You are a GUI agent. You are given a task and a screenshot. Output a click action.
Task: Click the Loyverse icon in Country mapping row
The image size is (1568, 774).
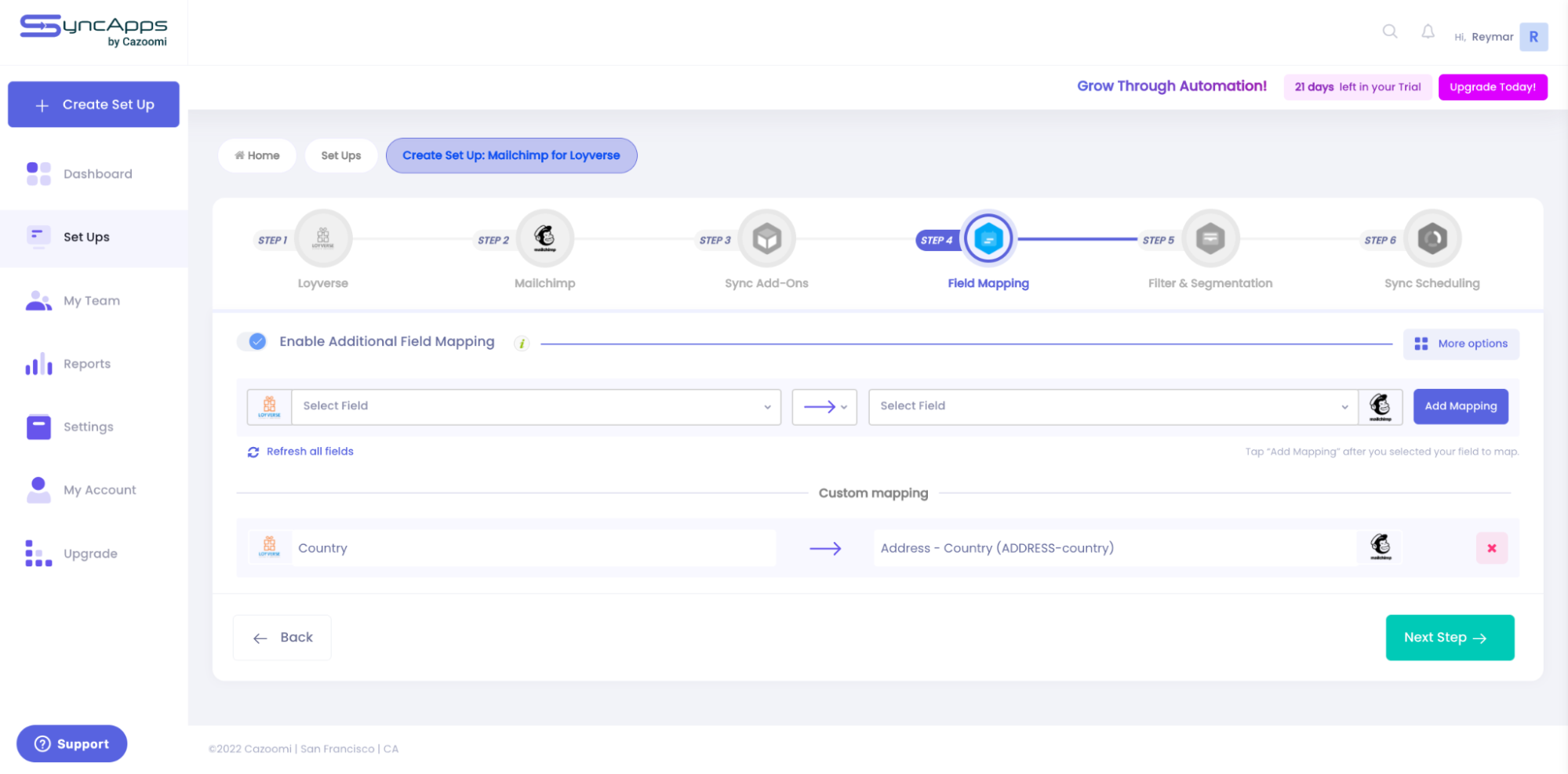(x=269, y=547)
